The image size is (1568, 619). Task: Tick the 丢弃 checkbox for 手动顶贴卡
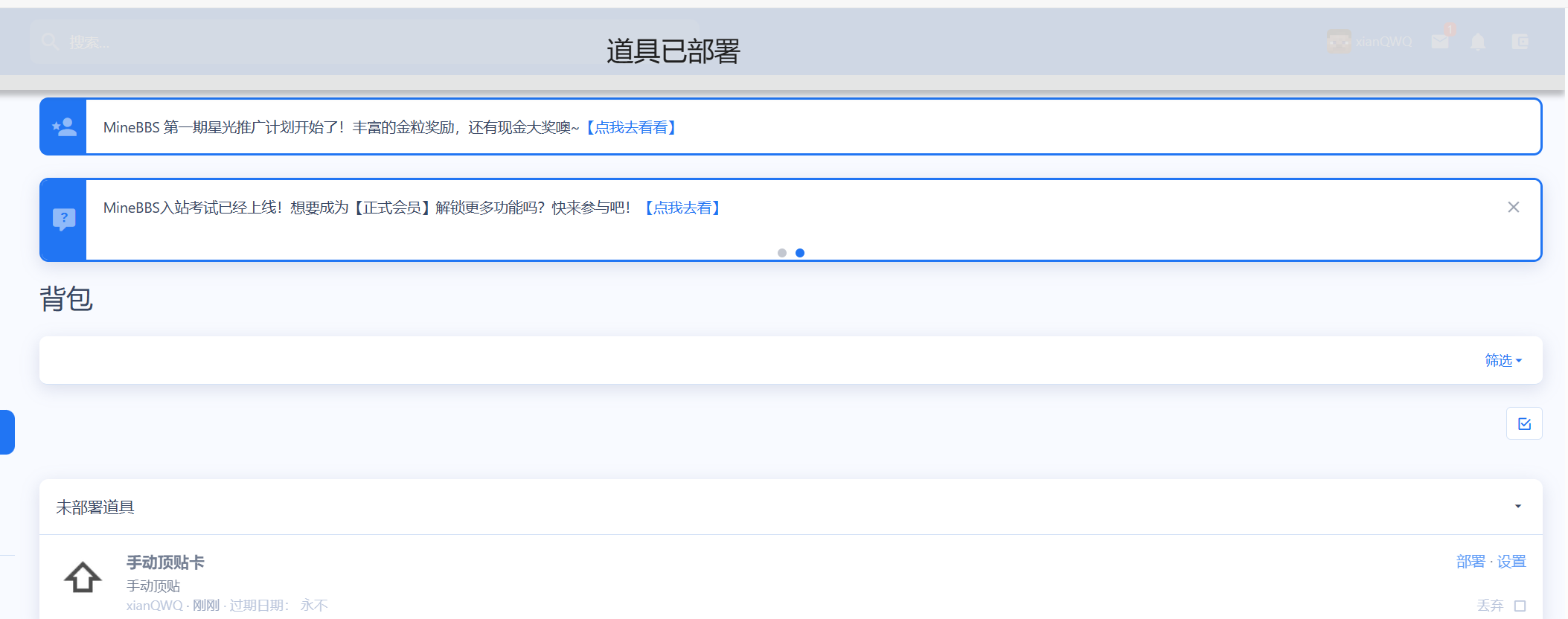(1520, 606)
